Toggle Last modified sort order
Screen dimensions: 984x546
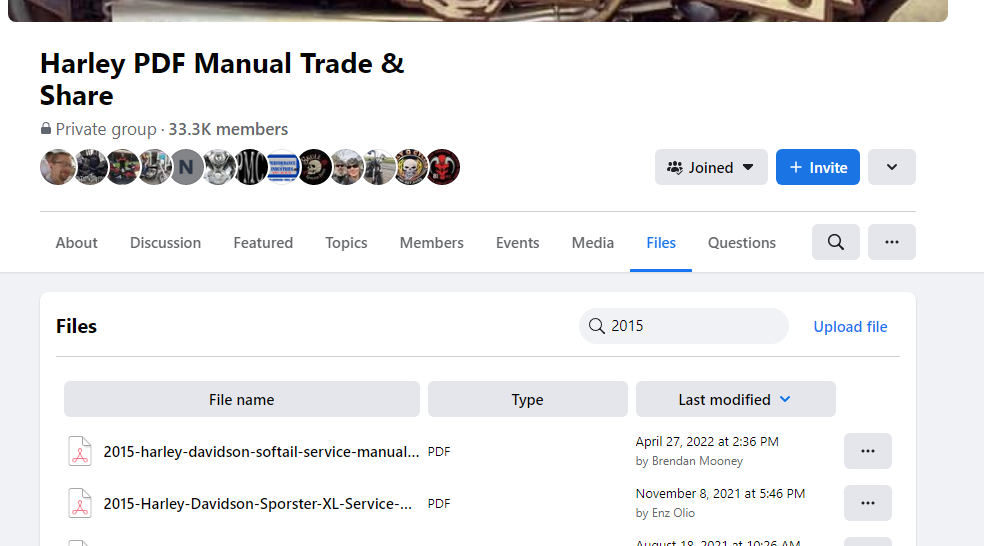(x=735, y=399)
